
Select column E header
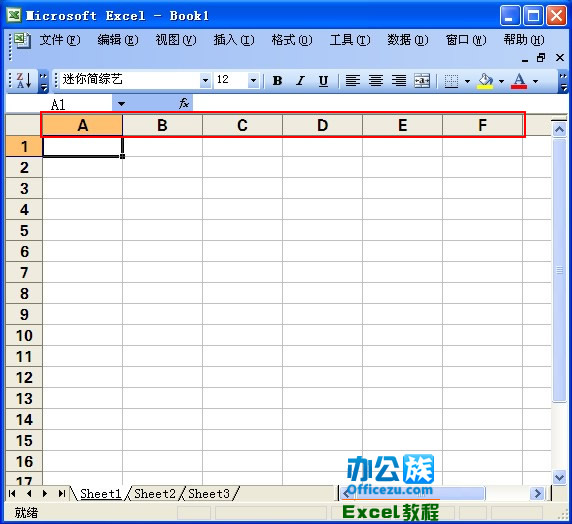point(402,125)
